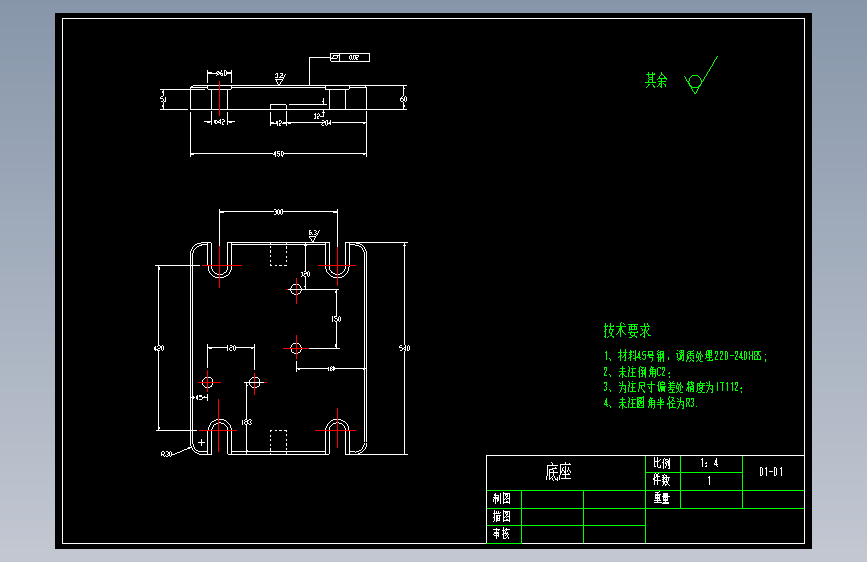Select the 6.3 surface roughness symbol
The height and width of the screenshot is (562, 867).
point(314,236)
